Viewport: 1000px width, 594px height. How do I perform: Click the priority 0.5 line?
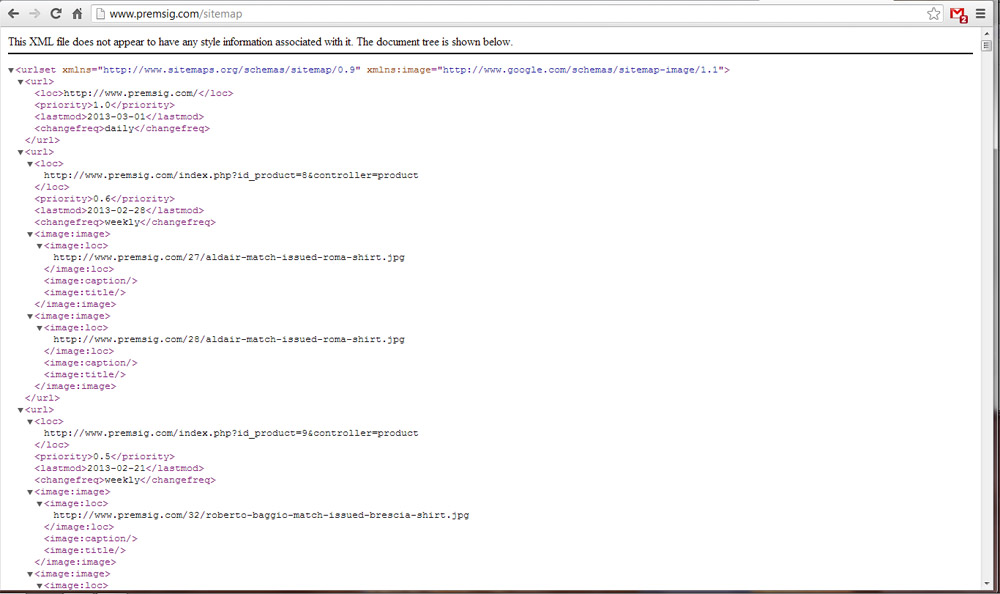tap(105, 457)
